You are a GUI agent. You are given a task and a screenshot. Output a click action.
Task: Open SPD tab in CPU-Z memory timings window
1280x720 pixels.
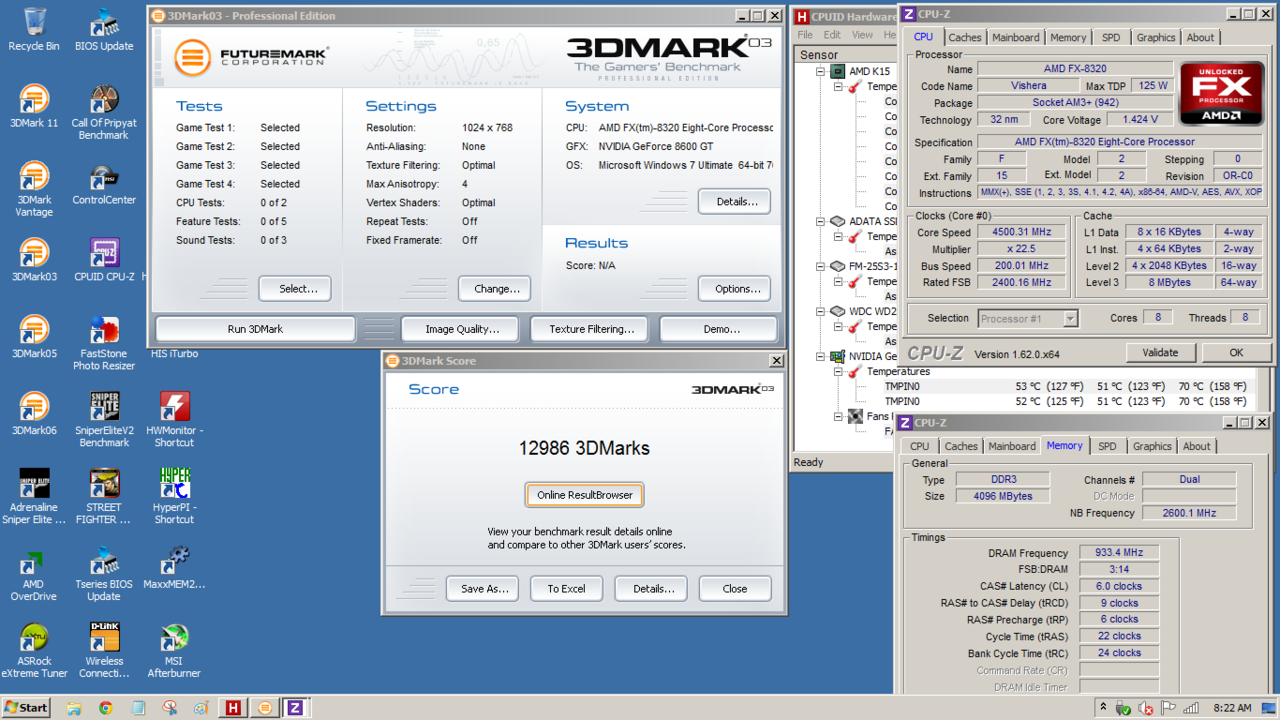point(1107,446)
